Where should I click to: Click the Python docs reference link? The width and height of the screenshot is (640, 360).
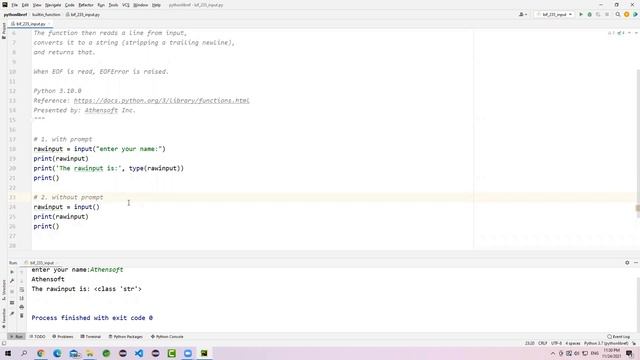coord(161,100)
